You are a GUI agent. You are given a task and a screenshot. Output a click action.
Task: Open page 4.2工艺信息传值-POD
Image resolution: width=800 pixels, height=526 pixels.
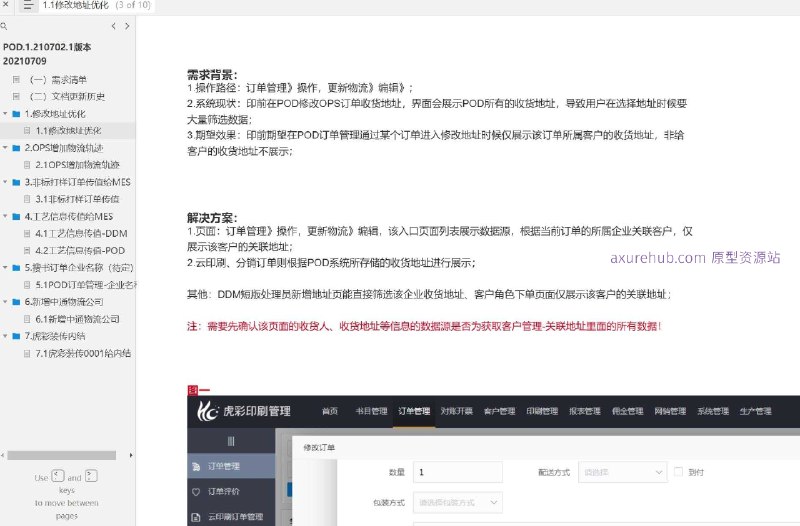[80, 251]
